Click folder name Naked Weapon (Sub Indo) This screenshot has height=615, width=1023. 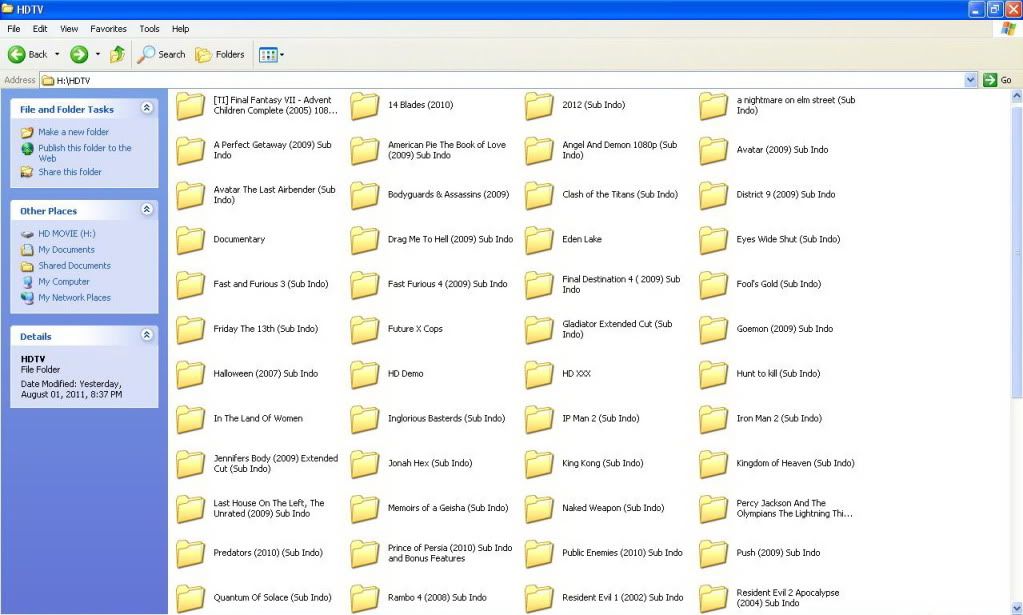click(x=613, y=508)
